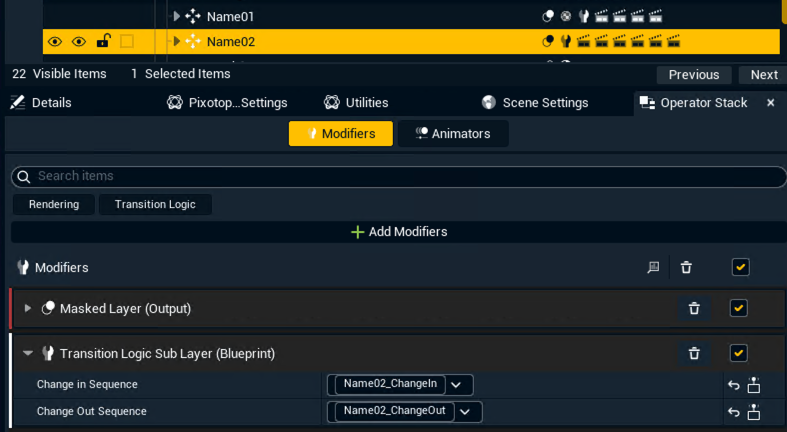Toggle the left eye visibility icon on Name02

coord(55,42)
